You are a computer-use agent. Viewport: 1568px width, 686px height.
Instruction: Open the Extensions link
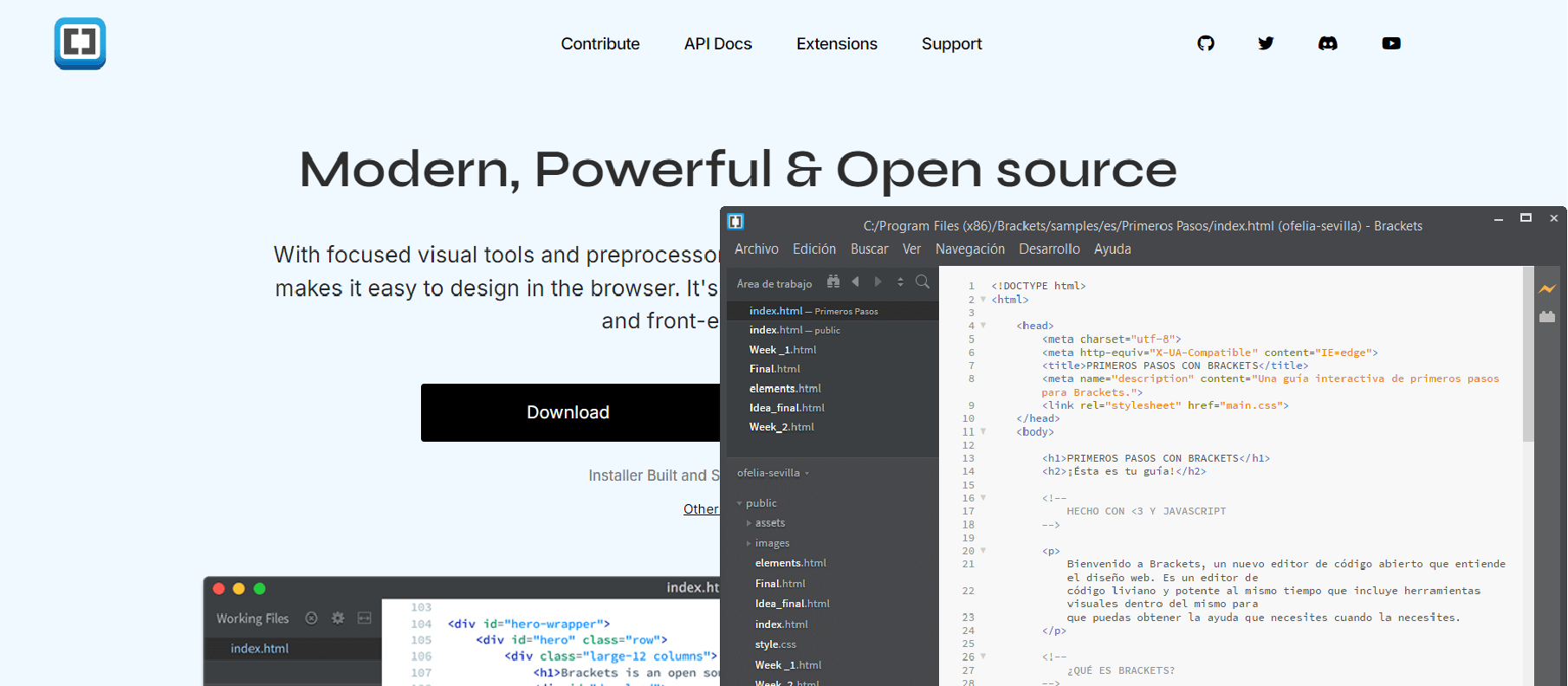pos(837,44)
